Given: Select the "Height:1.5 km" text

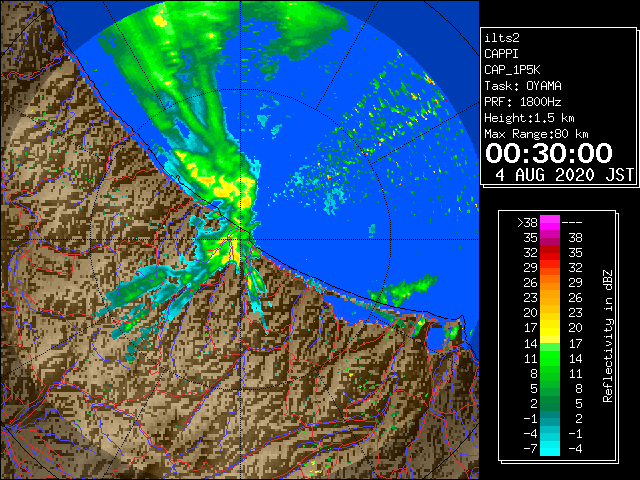Looking at the screenshot, I should (x=529, y=118).
